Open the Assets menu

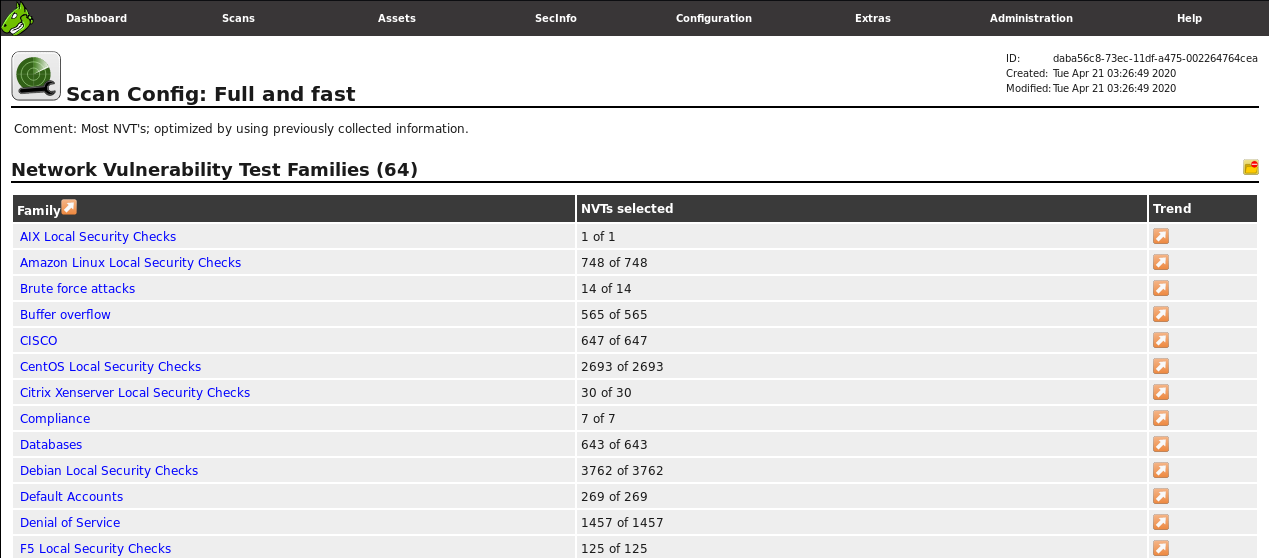397,18
